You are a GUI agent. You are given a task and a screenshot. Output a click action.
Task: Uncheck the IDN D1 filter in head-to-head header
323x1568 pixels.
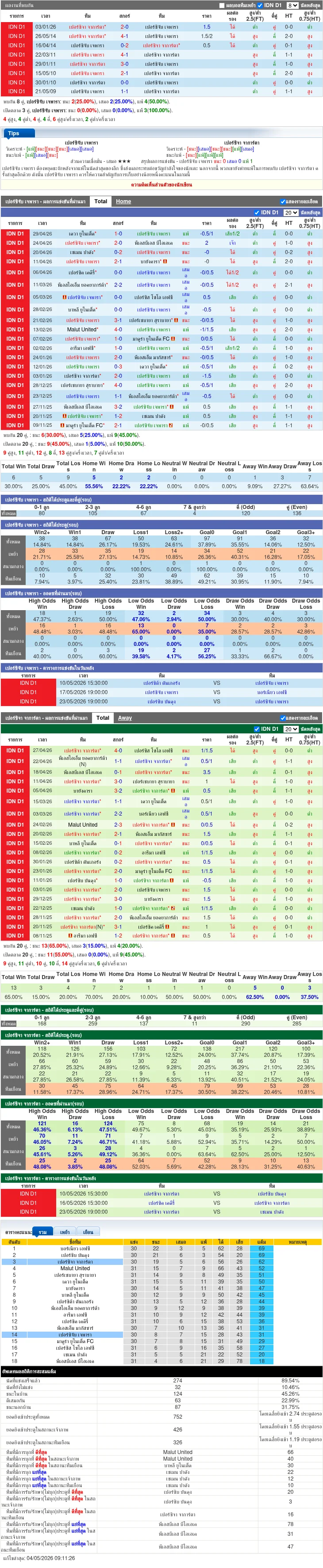point(260,5)
